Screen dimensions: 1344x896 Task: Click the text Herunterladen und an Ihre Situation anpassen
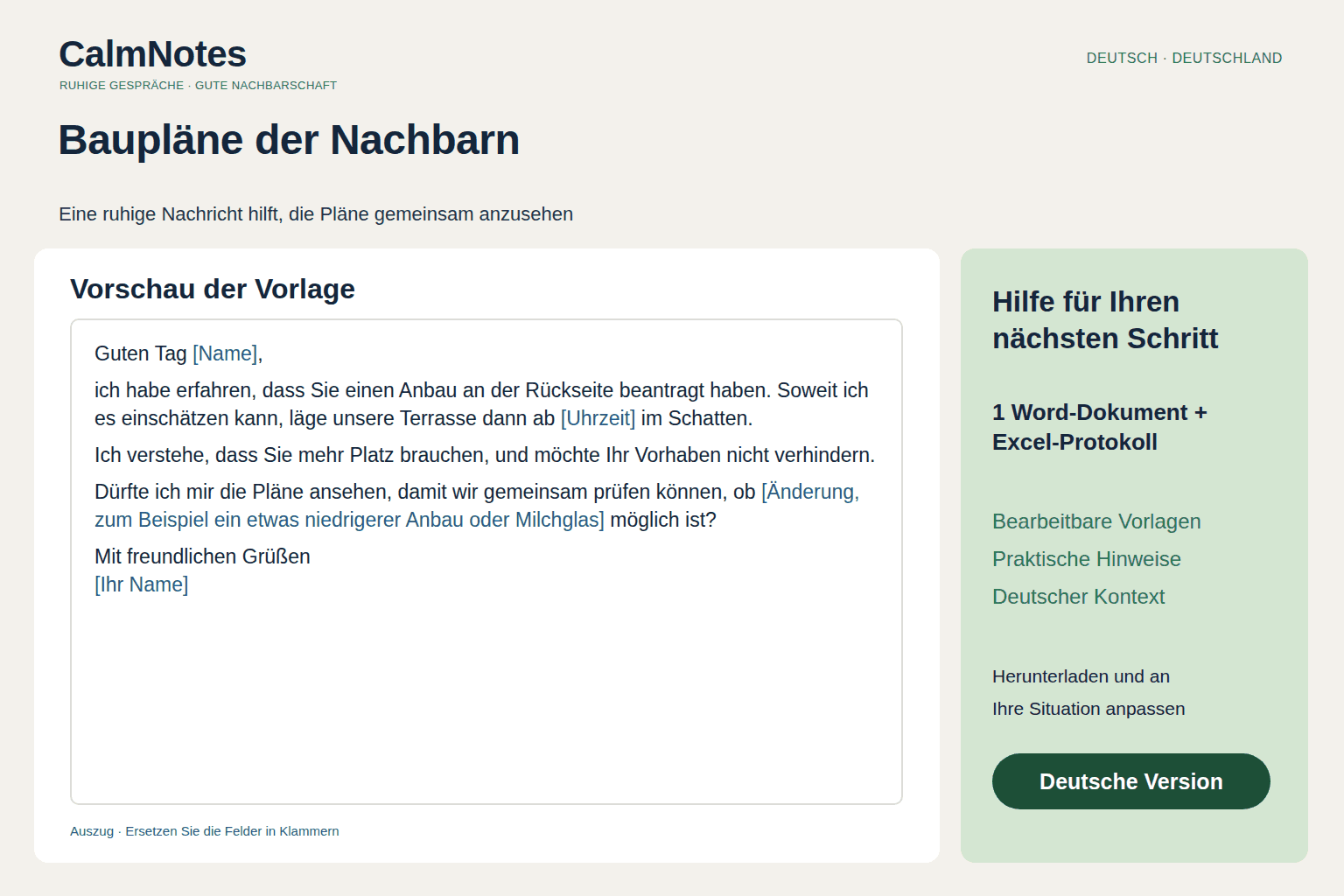point(1088,693)
